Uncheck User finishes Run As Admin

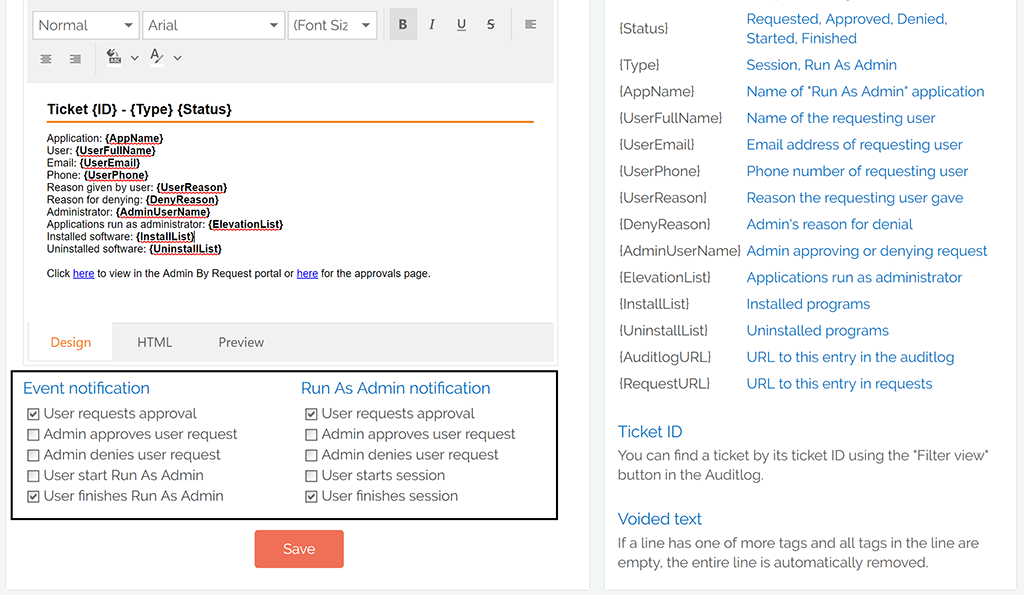tap(33, 496)
